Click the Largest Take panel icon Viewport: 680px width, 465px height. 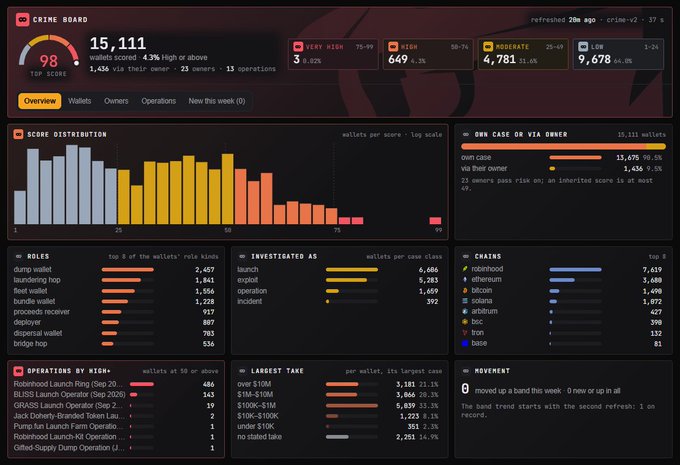coord(242,371)
